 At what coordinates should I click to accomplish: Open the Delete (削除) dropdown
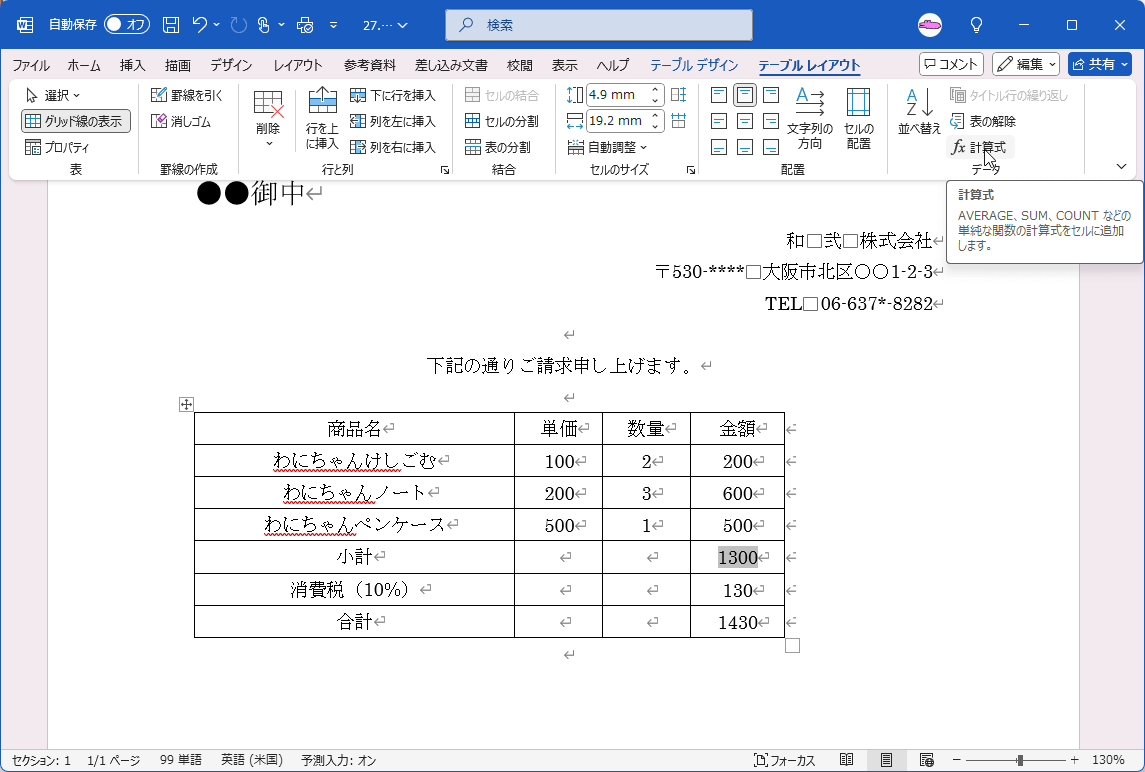pyautogui.click(x=268, y=119)
